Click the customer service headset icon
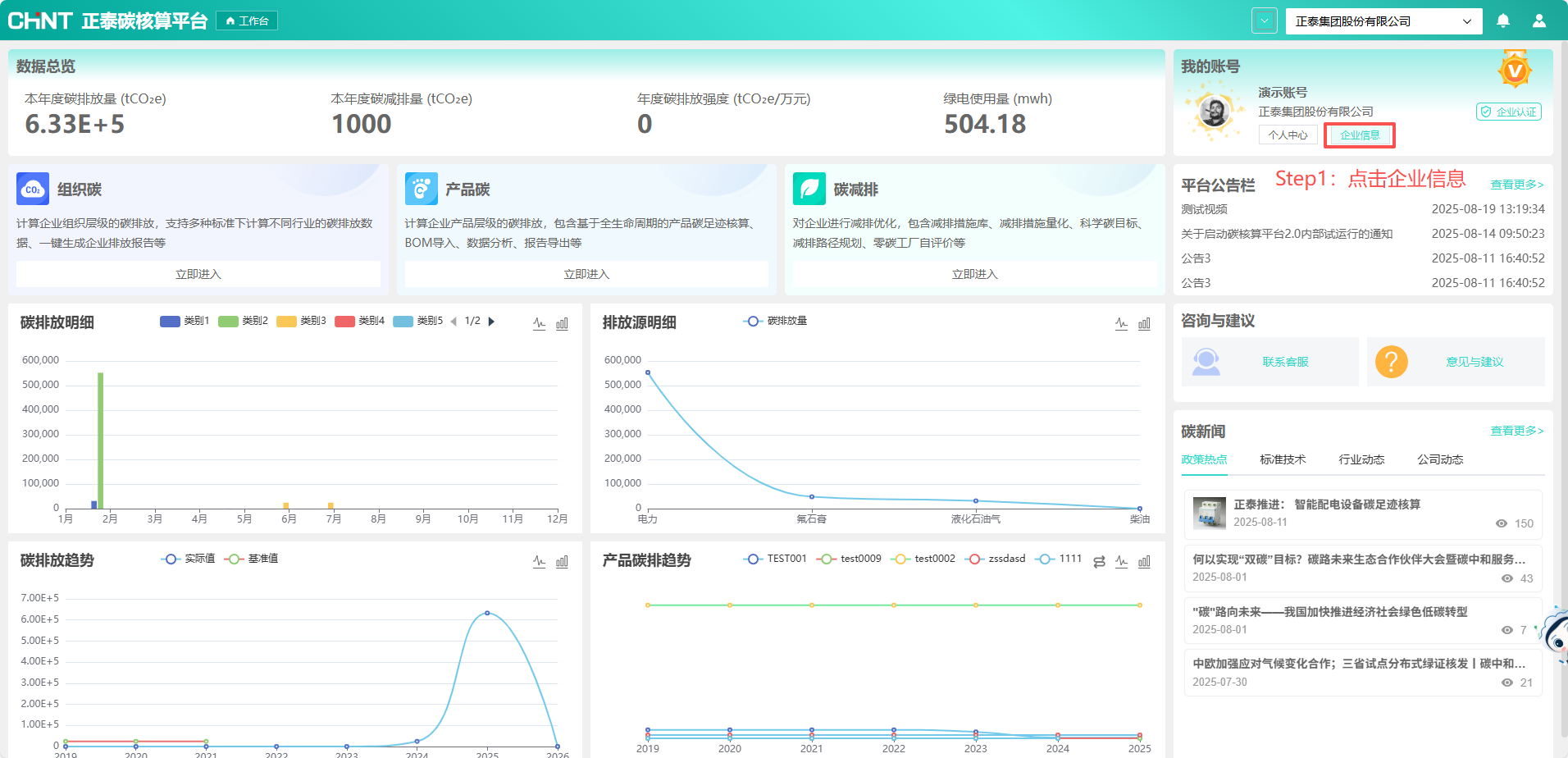The height and width of the screenshot is (758, 1568). click(x=1206, y=362)
